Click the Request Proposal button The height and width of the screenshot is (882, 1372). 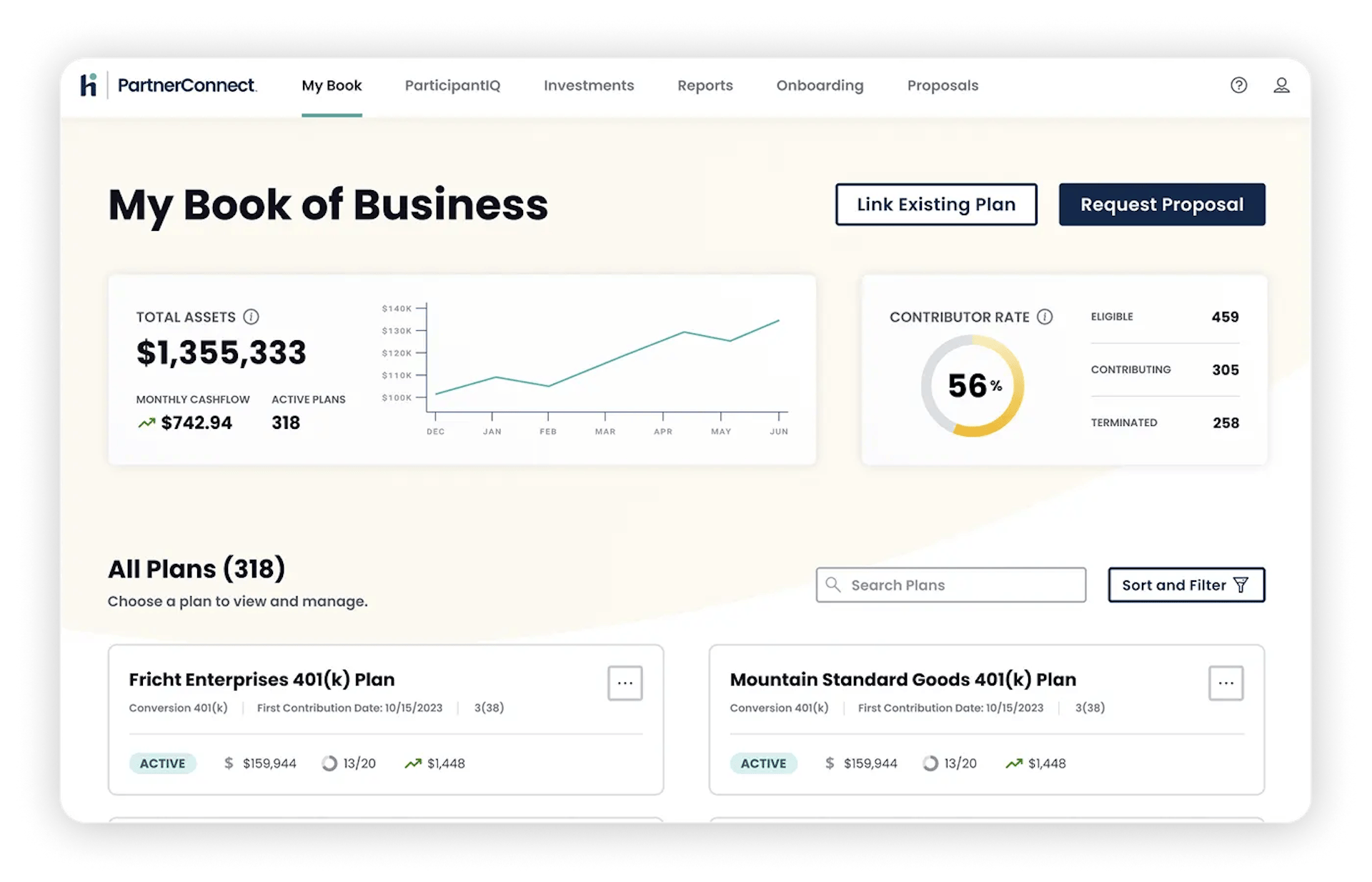coord(1161,204)
